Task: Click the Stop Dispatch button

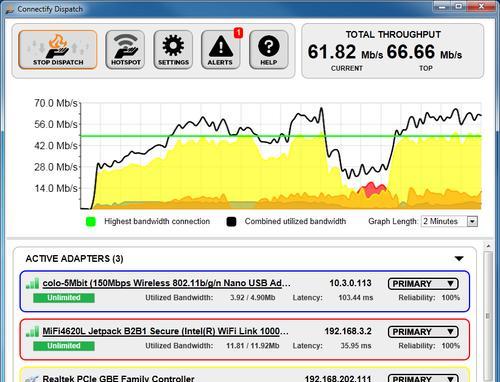Action: coord(58,50)
